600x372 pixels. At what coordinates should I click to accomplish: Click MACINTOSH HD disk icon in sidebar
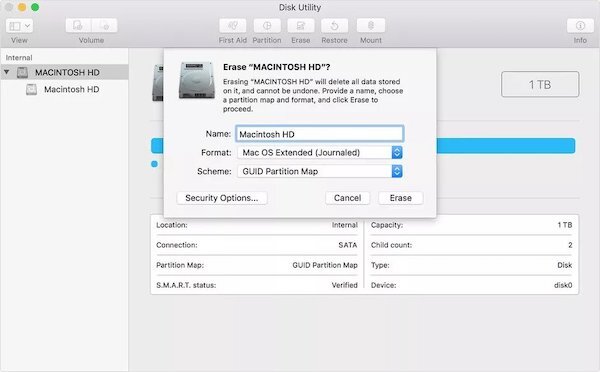pos(23,72)
